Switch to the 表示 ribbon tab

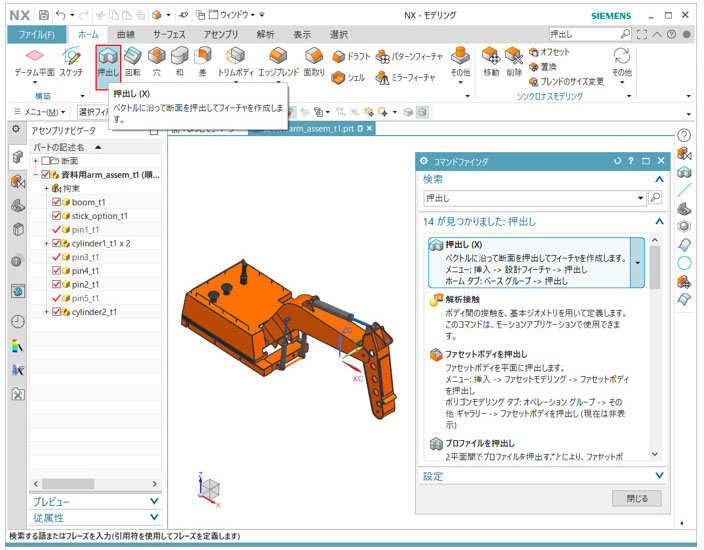(x=302, y=35)
